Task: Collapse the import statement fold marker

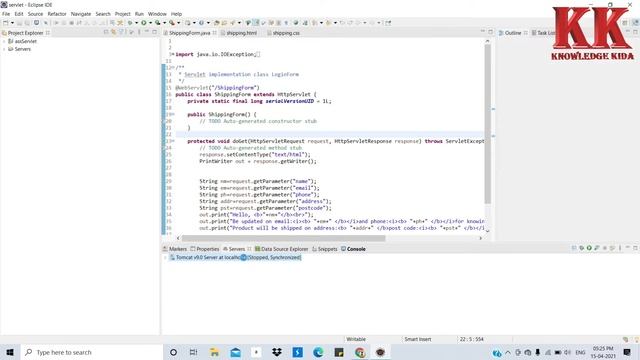Action: pyautogui.click(x=173, y=54)
